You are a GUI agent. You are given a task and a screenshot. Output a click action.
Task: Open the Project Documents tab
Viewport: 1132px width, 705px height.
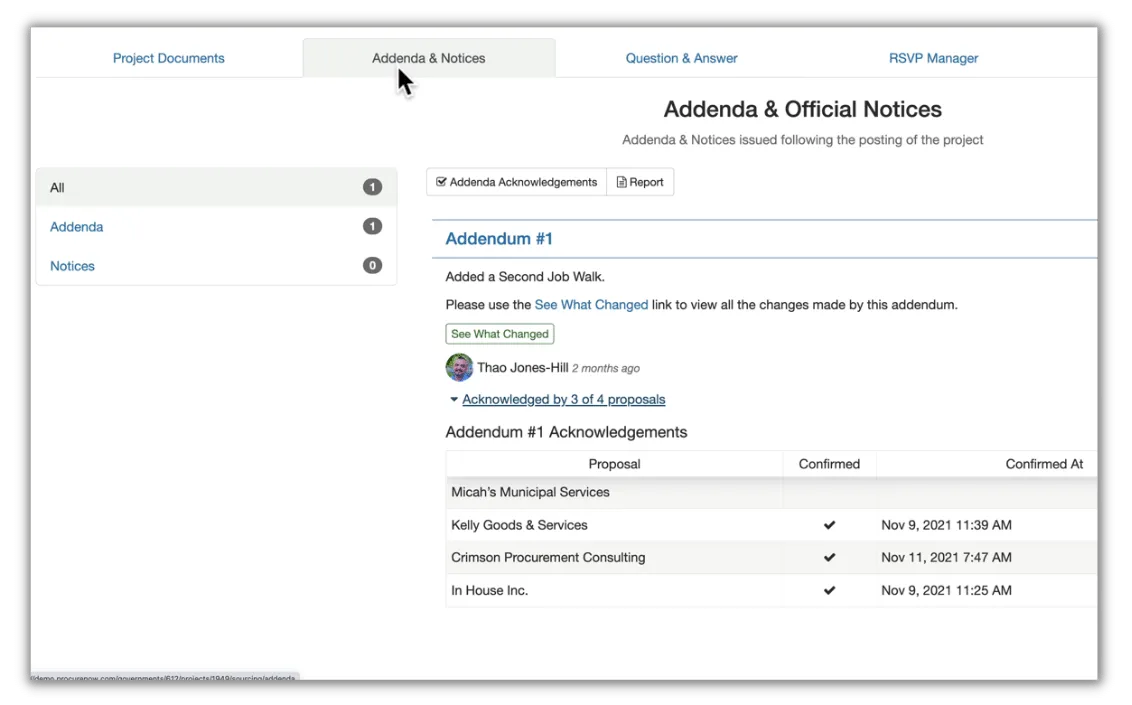168,58
